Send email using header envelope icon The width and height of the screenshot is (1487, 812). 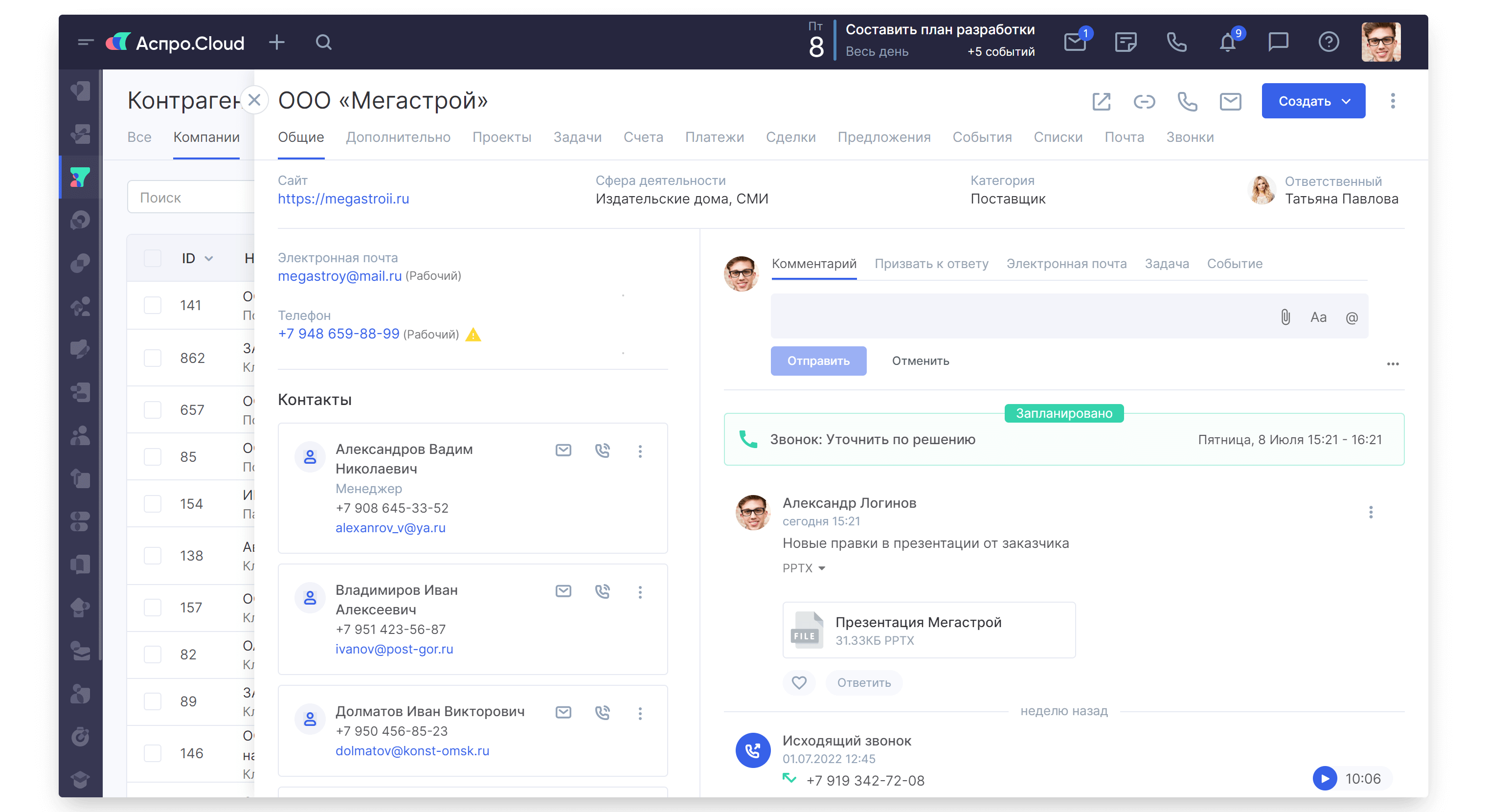(1230, 102)
